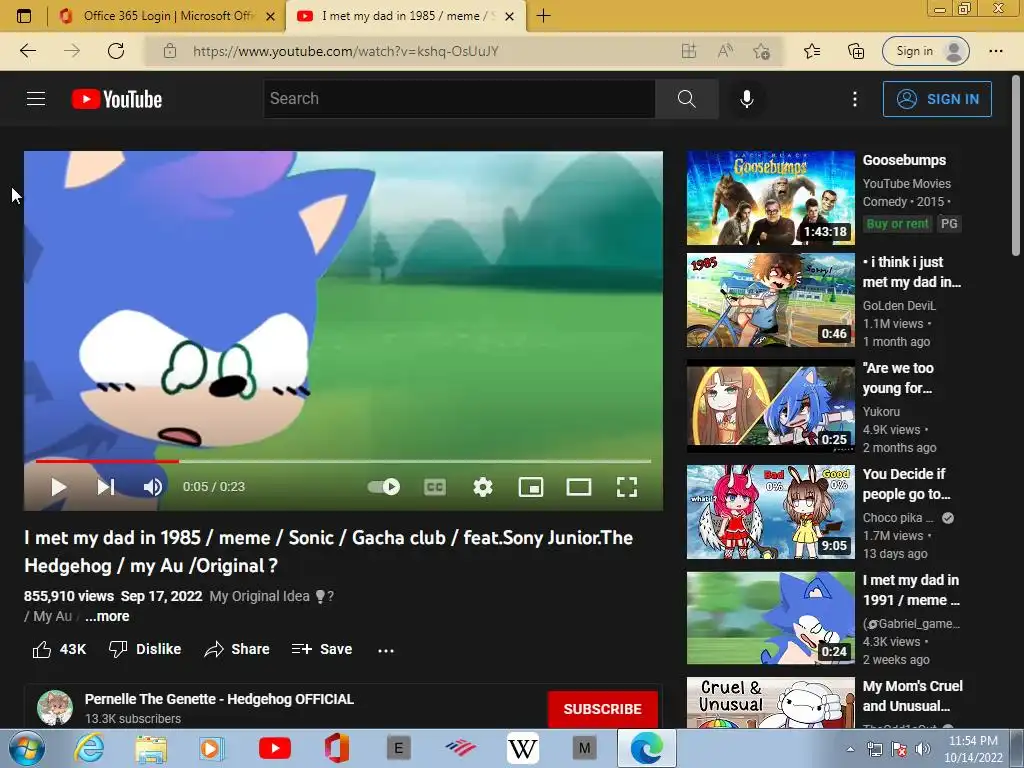This screenshot has width=1024, height=768.
Task: Open Edge Collections
Action: [856, 51]
